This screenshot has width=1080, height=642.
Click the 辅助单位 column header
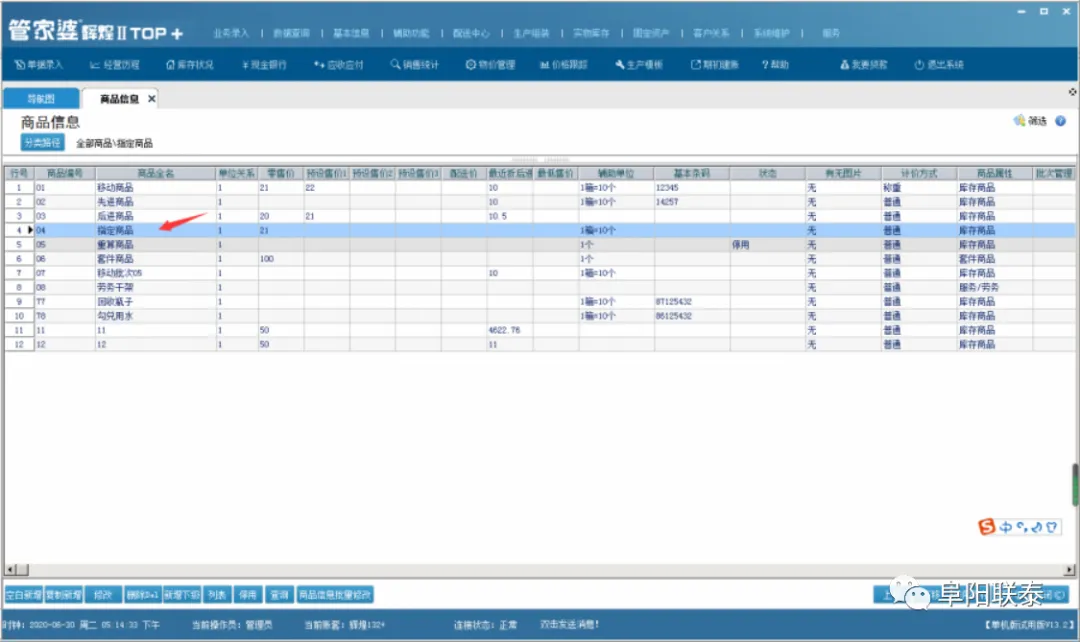point(616,173)
